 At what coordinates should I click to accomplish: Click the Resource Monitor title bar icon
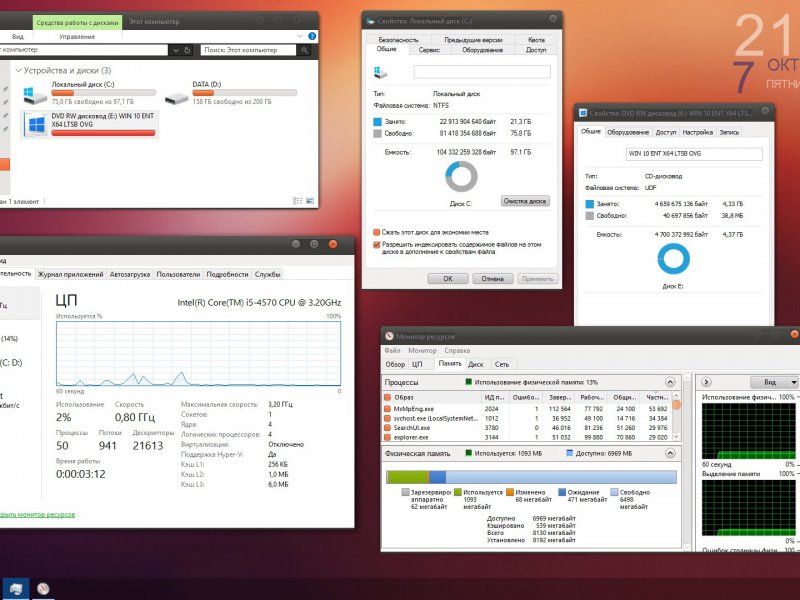point(389,336)
